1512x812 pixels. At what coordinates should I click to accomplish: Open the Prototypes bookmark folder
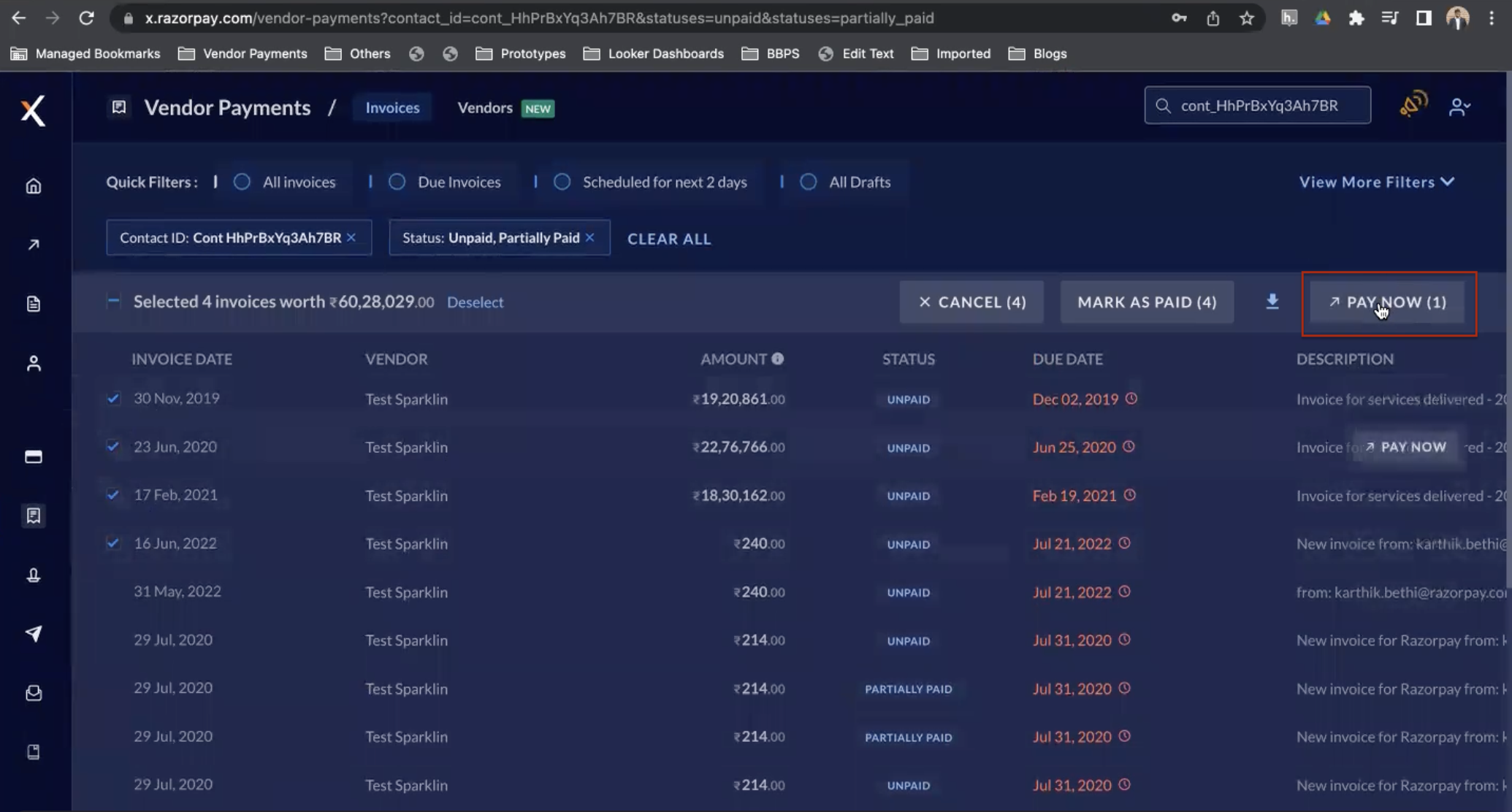(x=521, y=53)
